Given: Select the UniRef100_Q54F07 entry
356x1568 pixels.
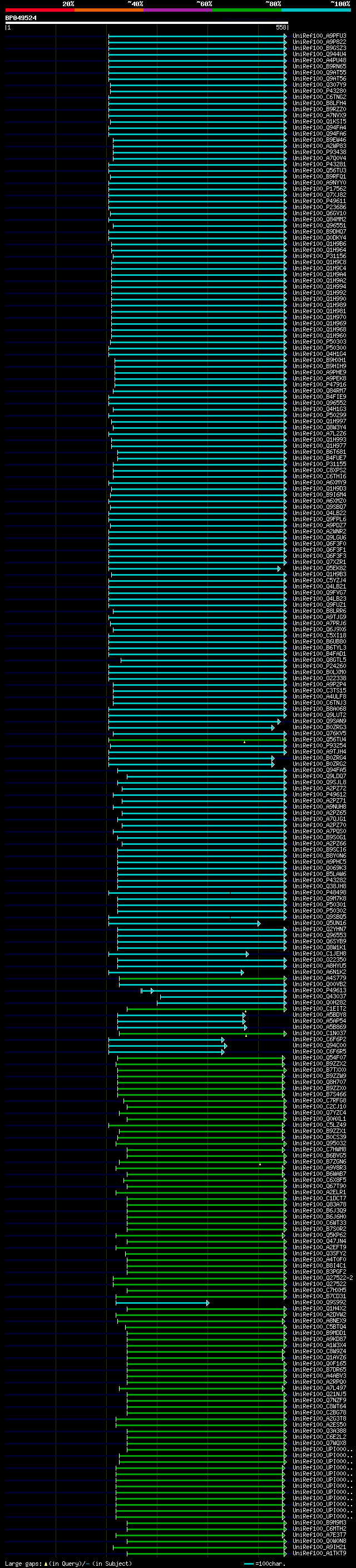Looking at the screenshot, I should pos(319,1058).
